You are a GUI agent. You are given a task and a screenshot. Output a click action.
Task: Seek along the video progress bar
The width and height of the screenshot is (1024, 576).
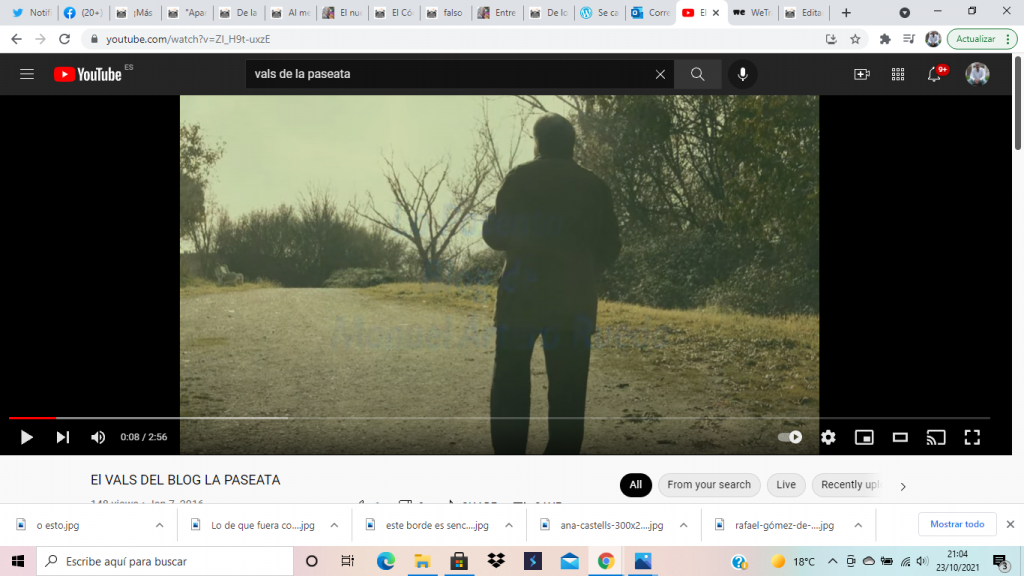point(500,417)
